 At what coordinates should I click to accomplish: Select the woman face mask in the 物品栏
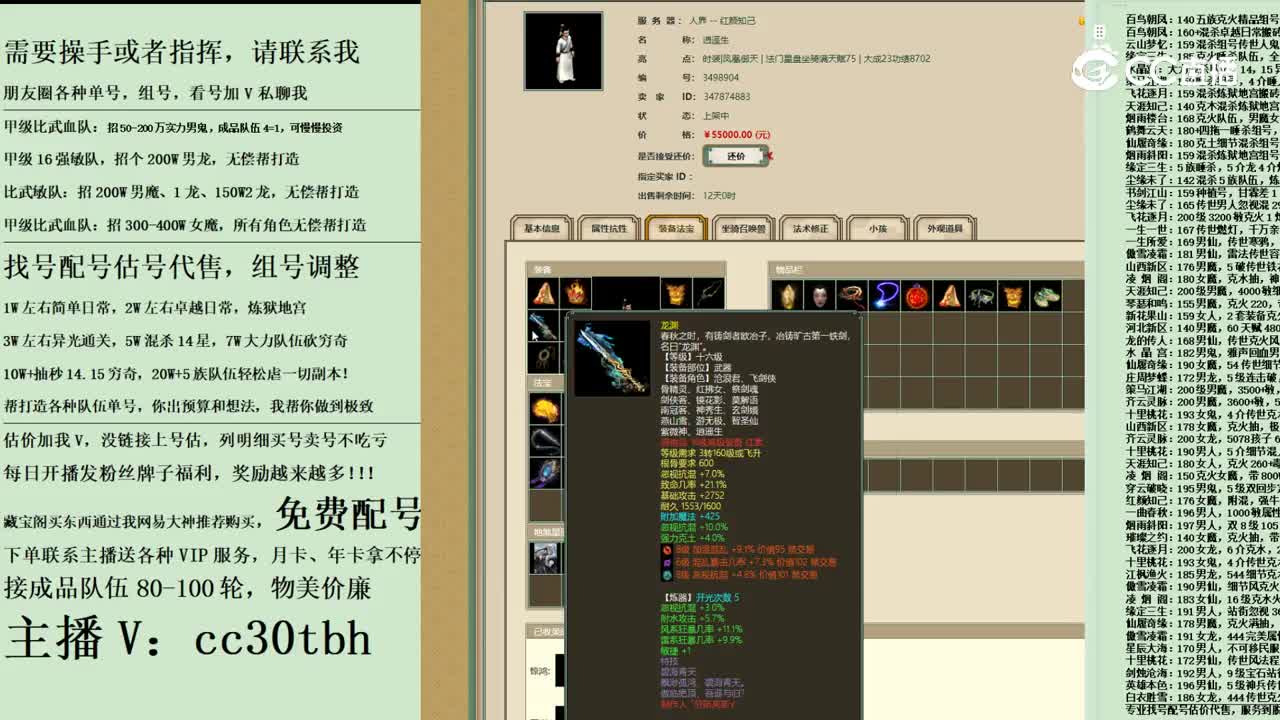[820, 296]
